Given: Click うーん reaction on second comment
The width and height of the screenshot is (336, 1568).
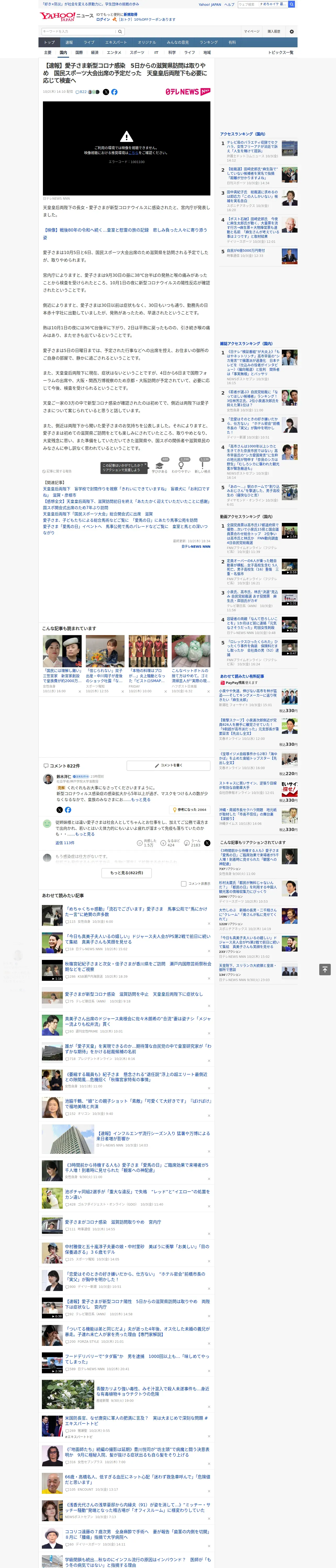Looking at the screenshot, I should (x=193, y=843).
